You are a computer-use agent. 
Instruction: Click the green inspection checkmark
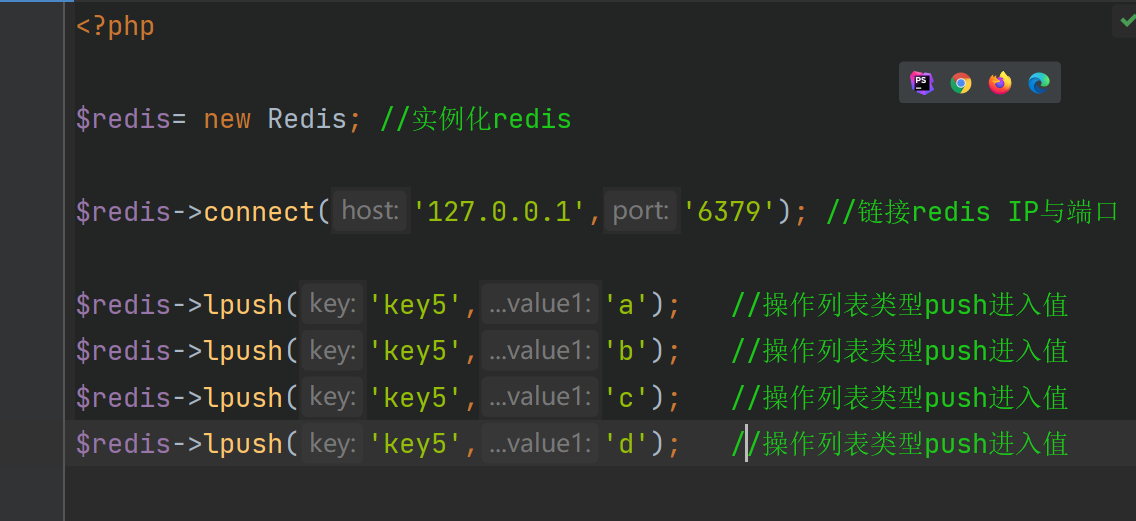[1127, 22]
